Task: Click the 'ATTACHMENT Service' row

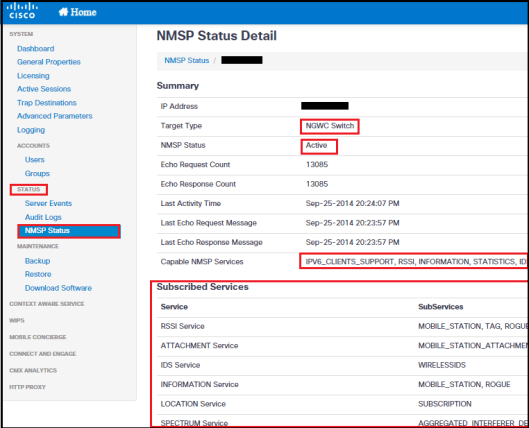Action: (x=342, y=346)
